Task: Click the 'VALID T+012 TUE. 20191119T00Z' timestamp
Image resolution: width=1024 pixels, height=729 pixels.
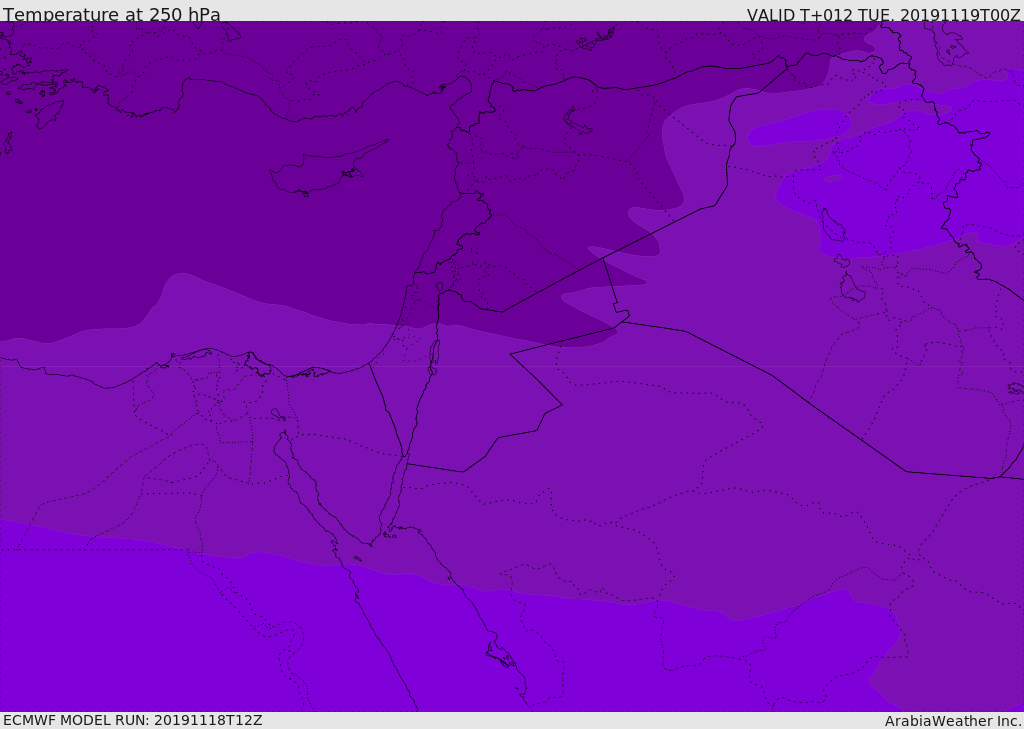Action: pos(884,15)
